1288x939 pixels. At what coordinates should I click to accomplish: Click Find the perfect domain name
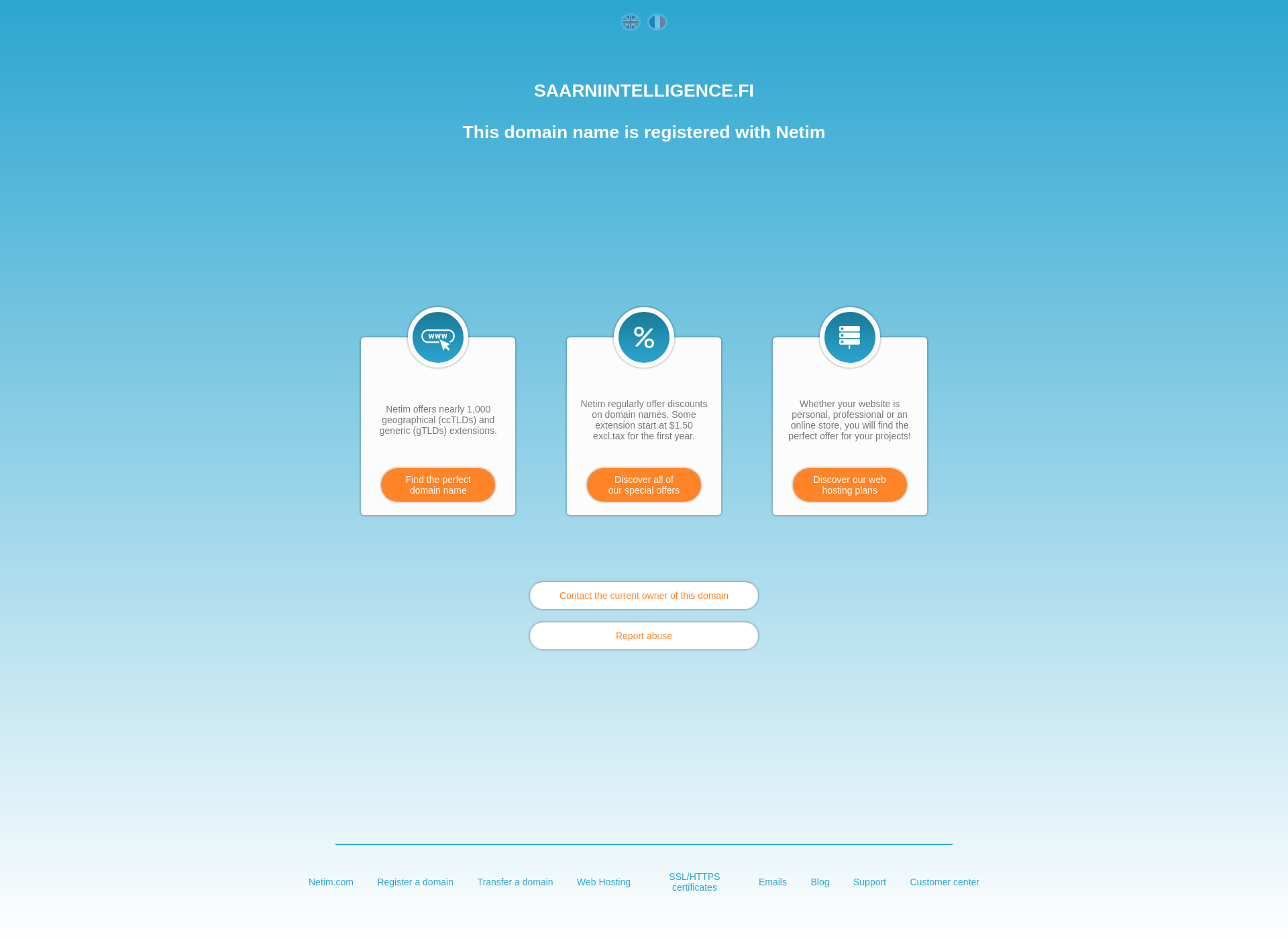click(438, 484)
